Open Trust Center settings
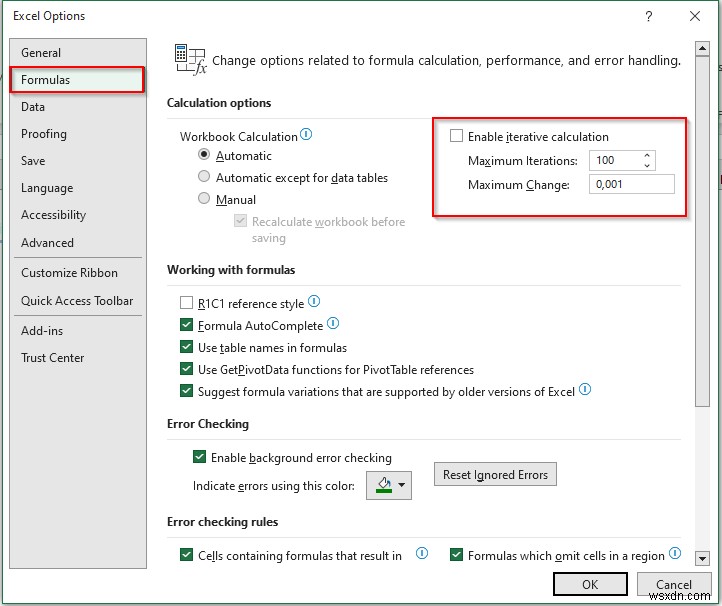Screen dimensions: 722x606 tap(78, 358)
